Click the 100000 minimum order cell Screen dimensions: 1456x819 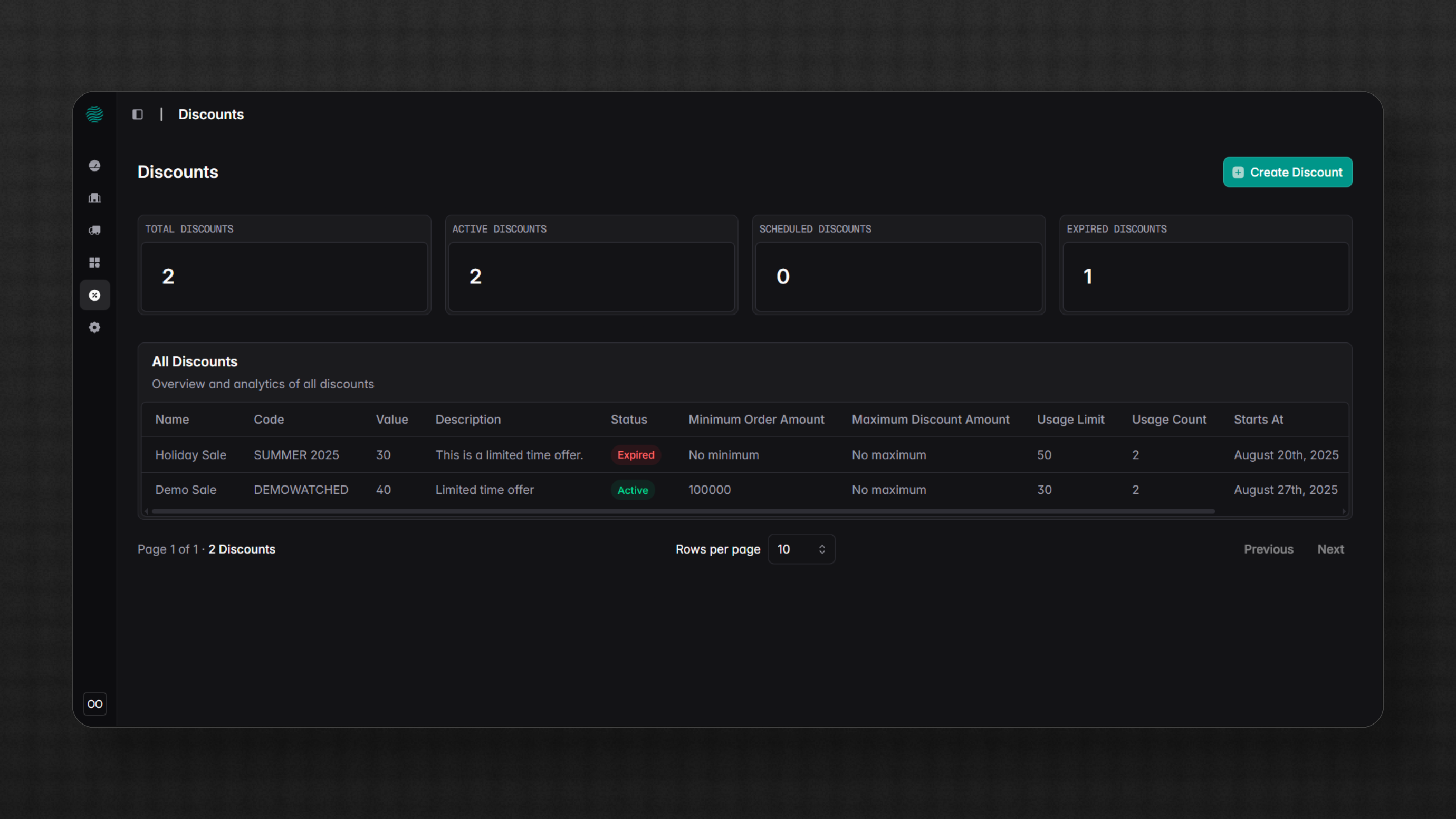[x=710, y=490]
